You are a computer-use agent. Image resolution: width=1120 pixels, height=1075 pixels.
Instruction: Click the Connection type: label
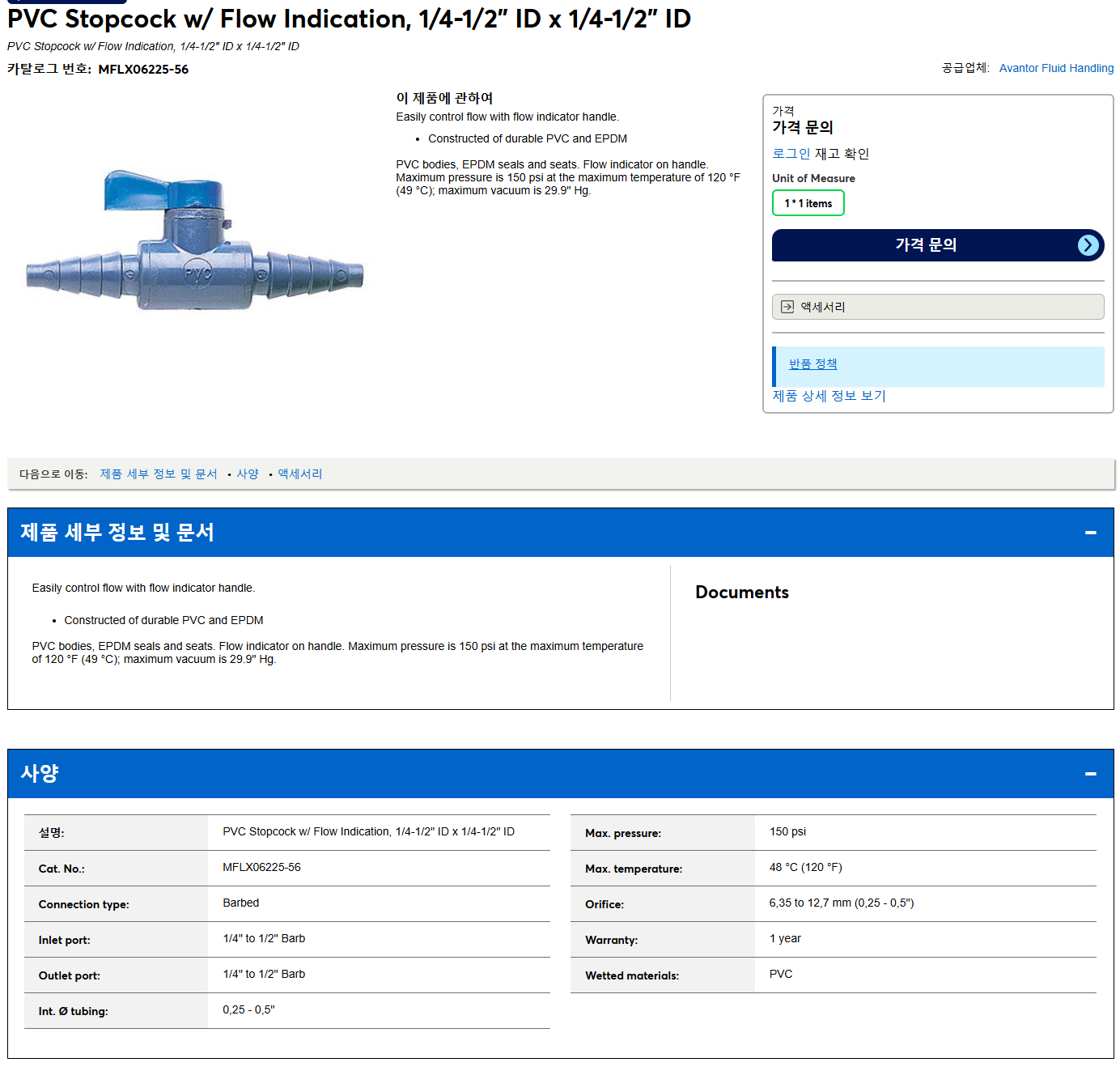[x=84, y=905]
